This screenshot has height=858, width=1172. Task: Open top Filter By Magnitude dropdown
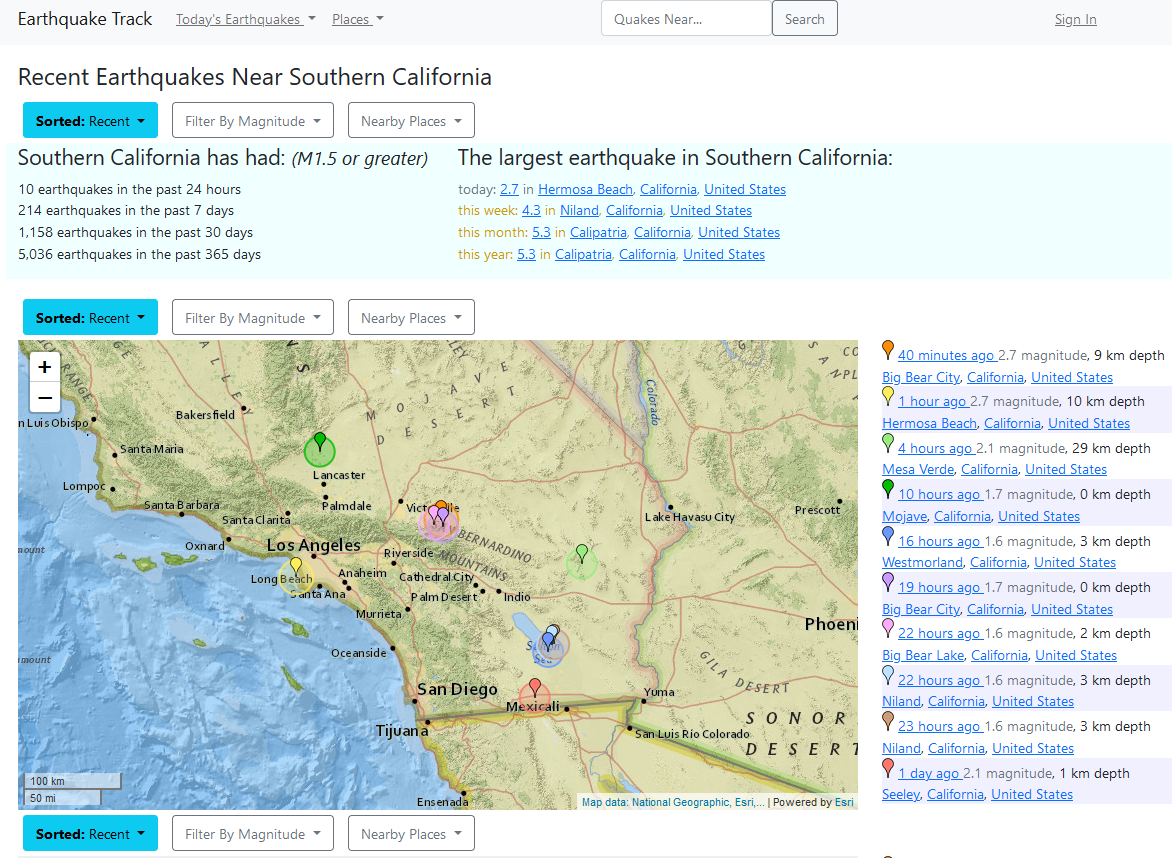click(253, 120)
